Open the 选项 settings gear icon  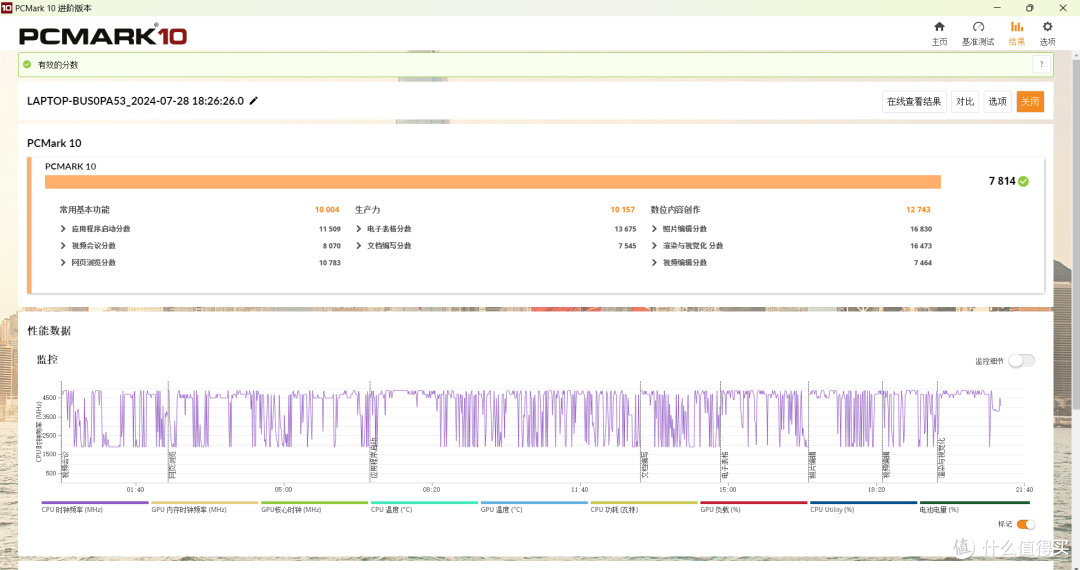[1047, 27]
